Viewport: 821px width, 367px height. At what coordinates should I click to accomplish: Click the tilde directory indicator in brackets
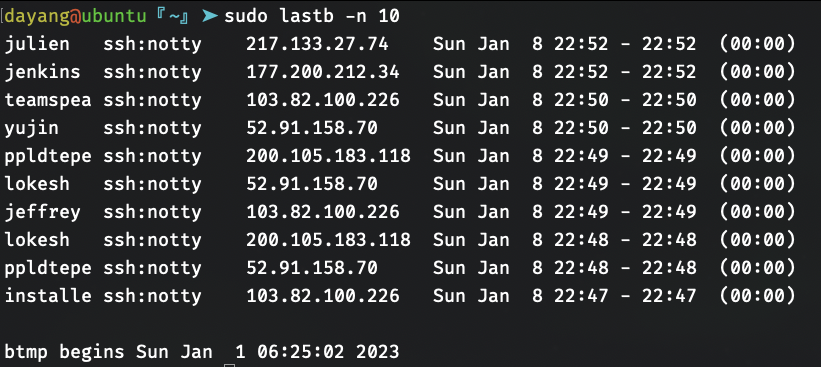[x=173, y=16]
